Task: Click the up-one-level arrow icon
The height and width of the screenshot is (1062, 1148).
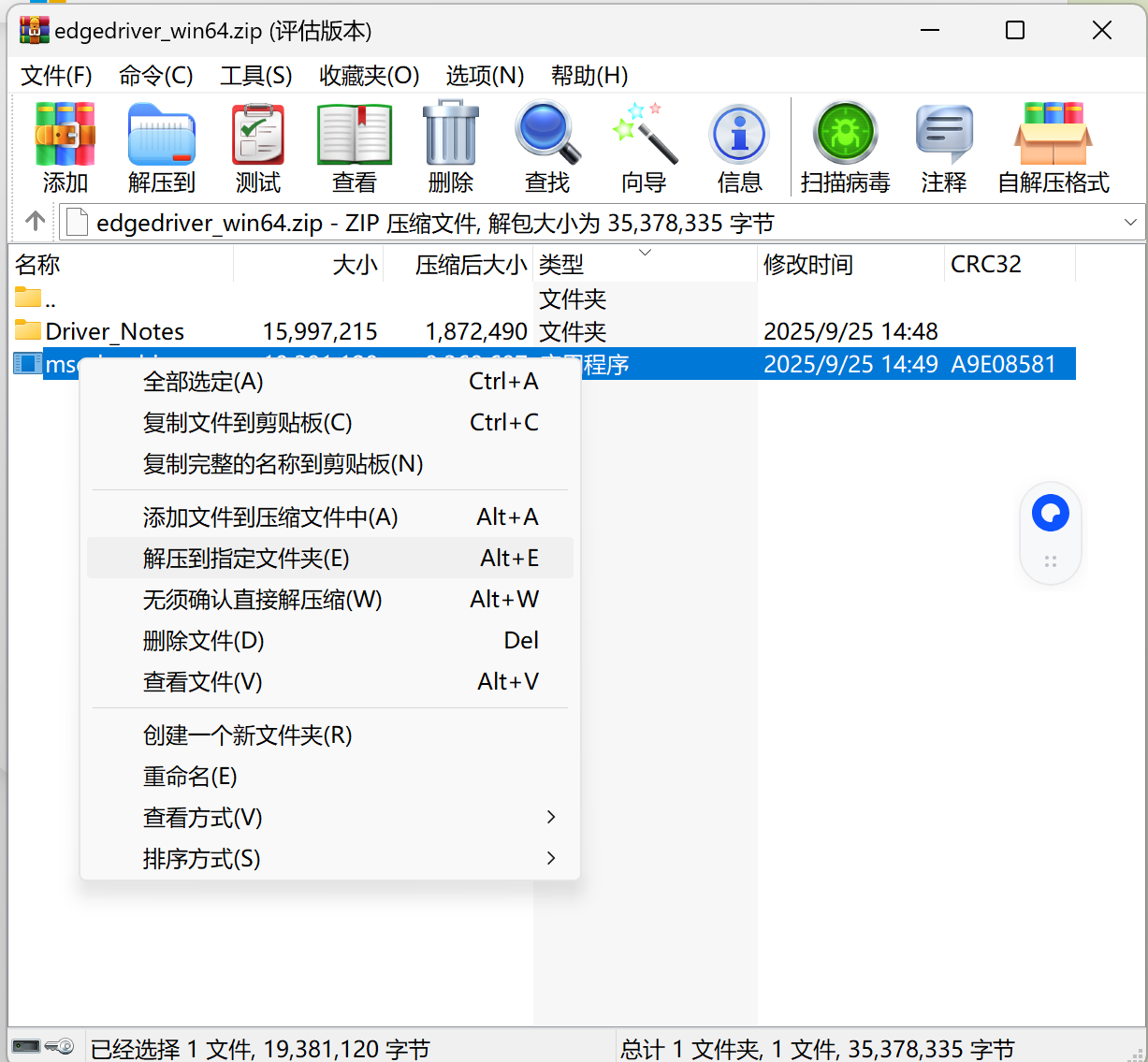Action: click(36, 222)
